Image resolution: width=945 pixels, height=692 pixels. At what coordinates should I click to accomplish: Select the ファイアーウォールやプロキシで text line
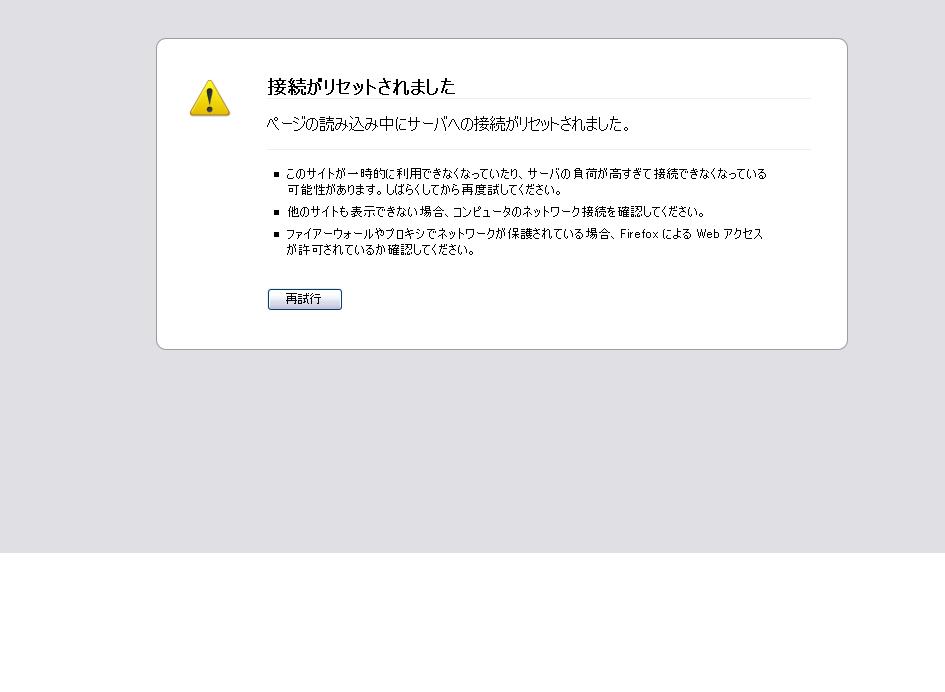[524, 234]
